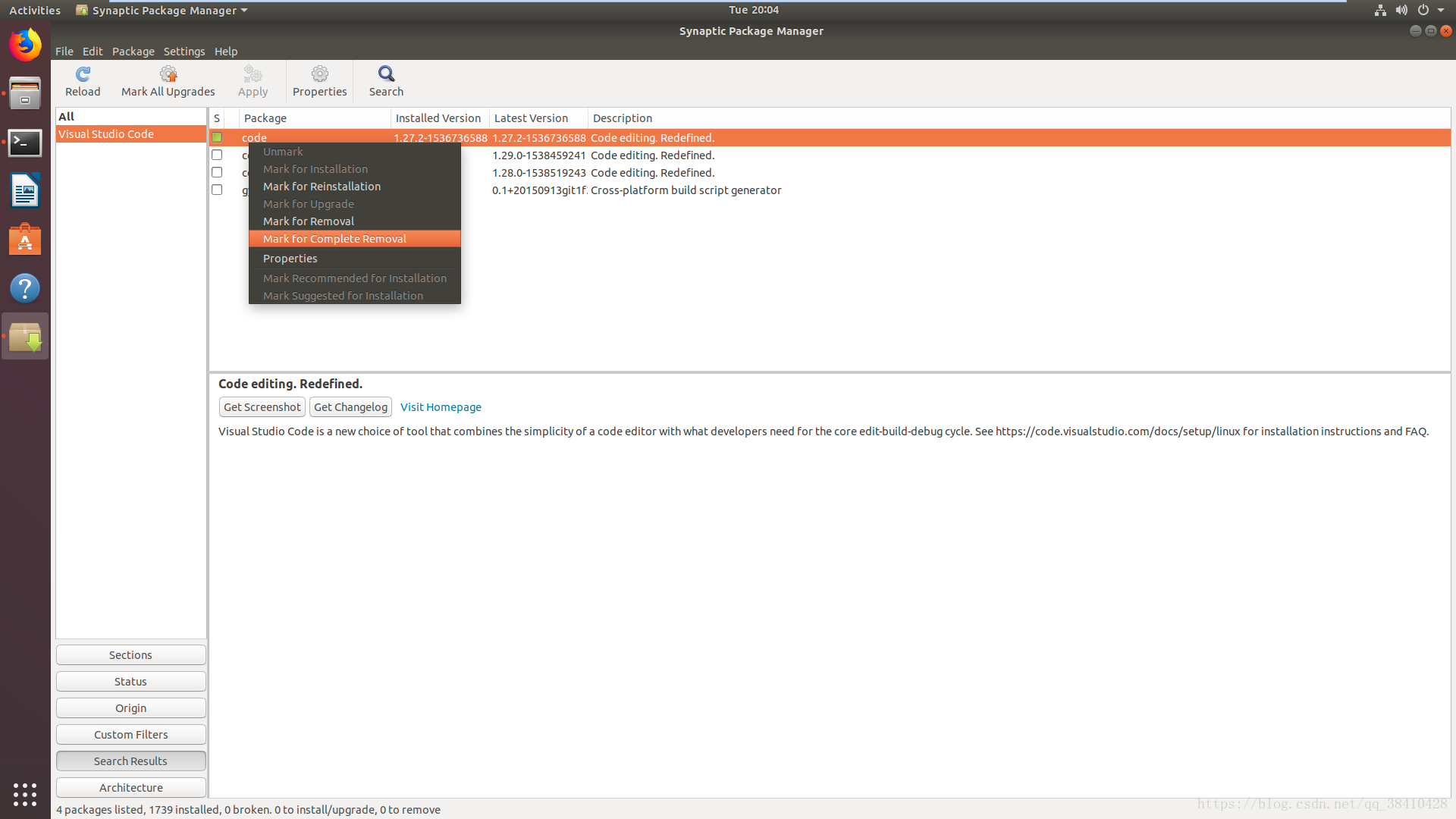Expand the Status filter panel
1456x819 pixels.
(131, 681)
